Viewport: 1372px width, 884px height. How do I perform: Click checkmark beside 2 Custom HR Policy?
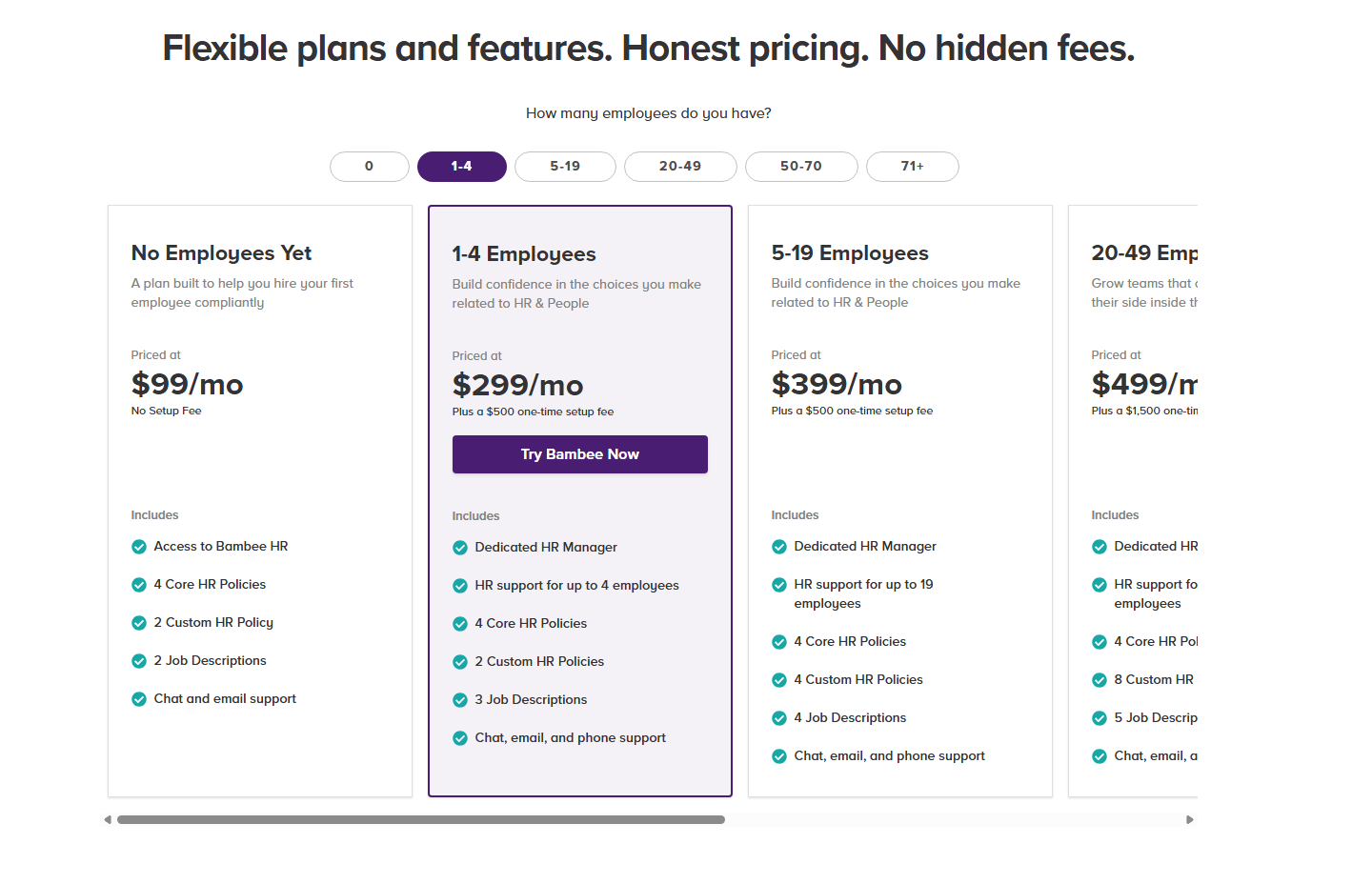[139, 623]
